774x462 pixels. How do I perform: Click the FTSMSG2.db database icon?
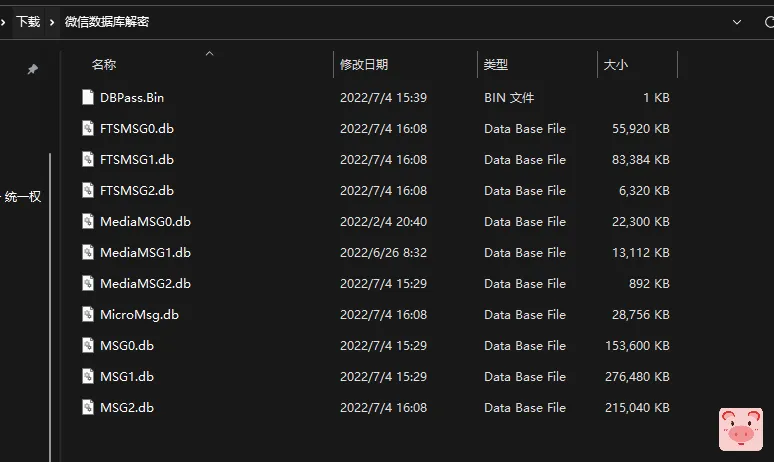pyautogui.click(x=88, y=191)
